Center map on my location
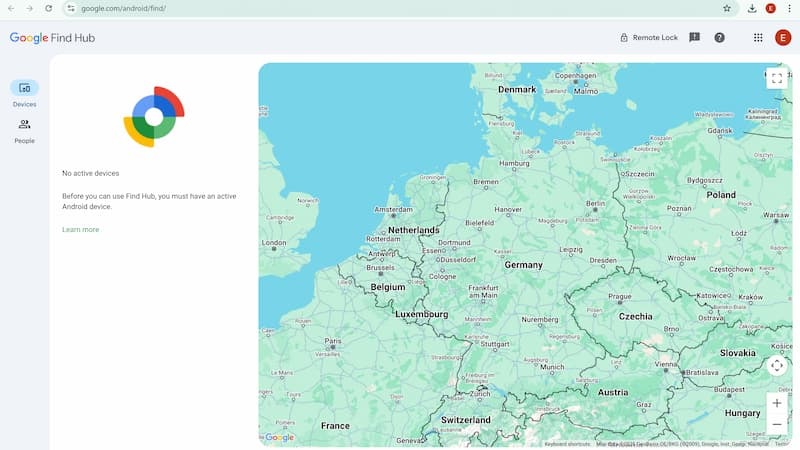The height and width of the screenshot is (450, 800). point(777,366)
